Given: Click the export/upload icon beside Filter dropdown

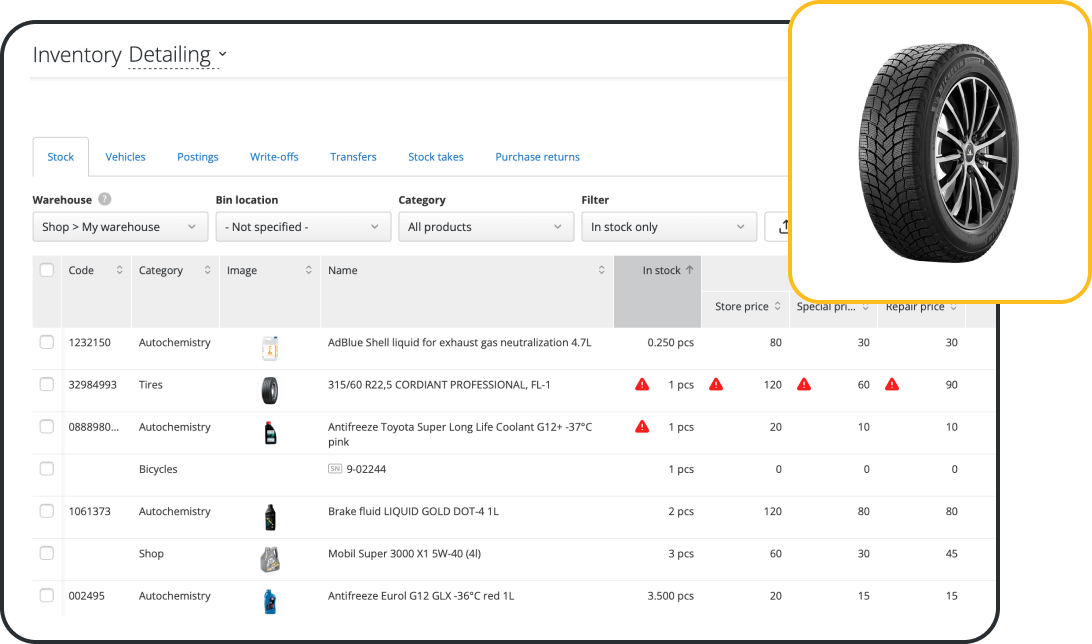Looking at the screenshot, I should [784, 227].
